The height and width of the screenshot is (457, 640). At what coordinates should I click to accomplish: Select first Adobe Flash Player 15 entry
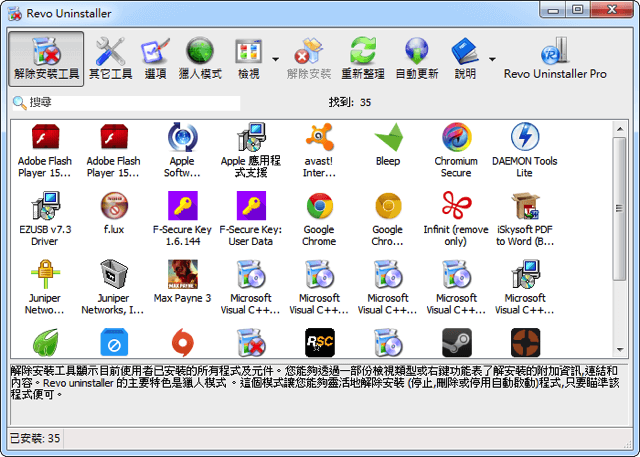point(45,151)
